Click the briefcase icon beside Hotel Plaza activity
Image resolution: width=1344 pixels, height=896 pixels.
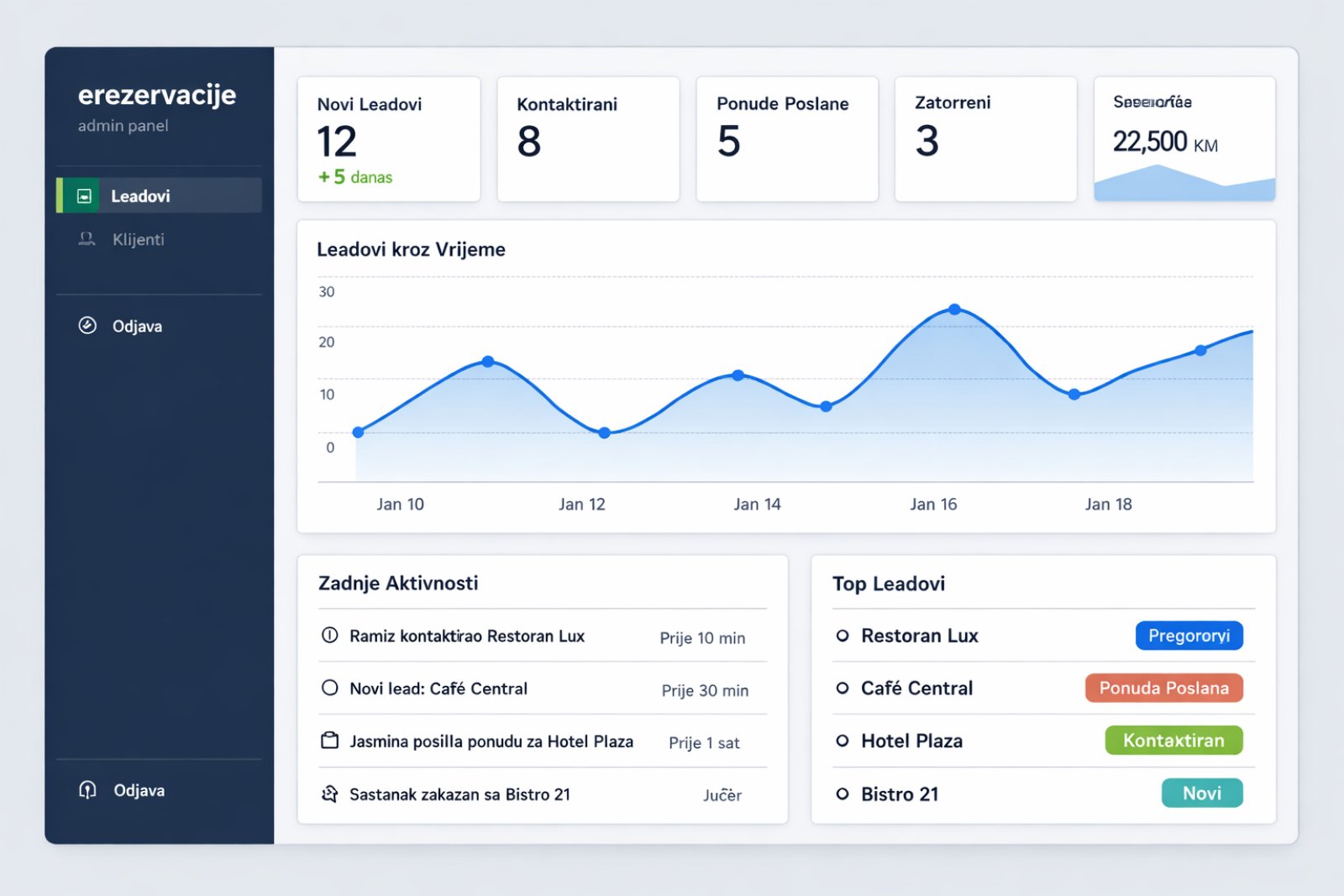328,741
